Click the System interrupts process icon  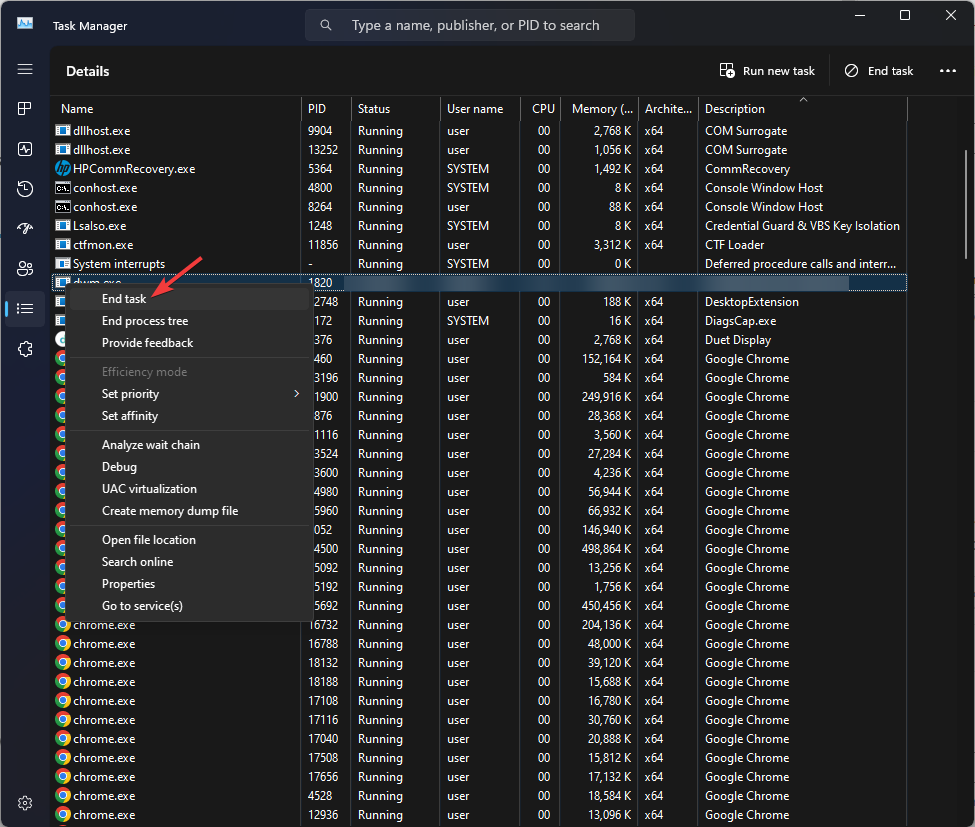tap(63, 264)
